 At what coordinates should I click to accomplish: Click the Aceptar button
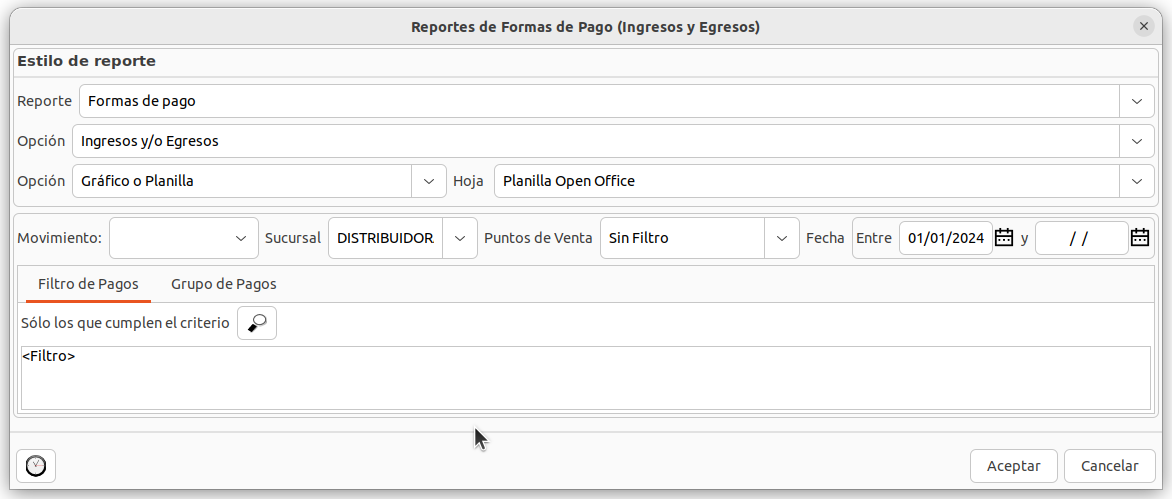[x=1014, y=466]
